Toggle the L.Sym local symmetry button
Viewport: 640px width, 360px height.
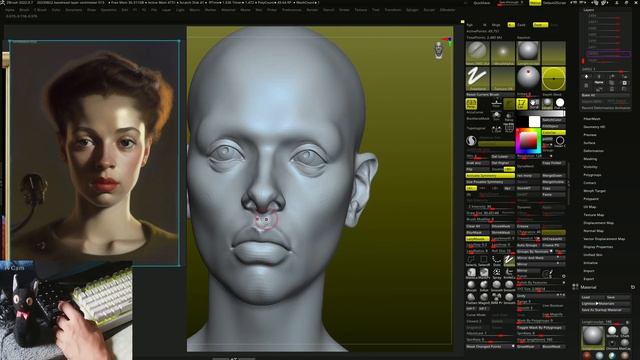[x=496, y=129]
